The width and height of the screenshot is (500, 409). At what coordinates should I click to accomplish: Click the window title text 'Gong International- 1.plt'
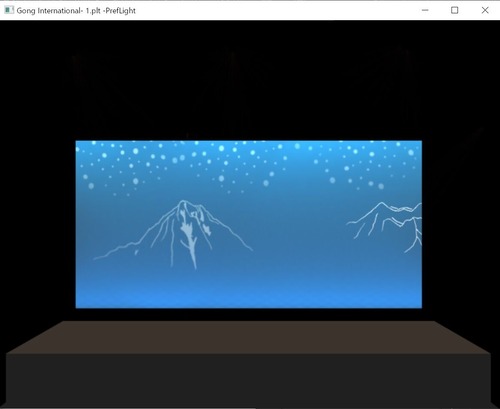[59, 11]
